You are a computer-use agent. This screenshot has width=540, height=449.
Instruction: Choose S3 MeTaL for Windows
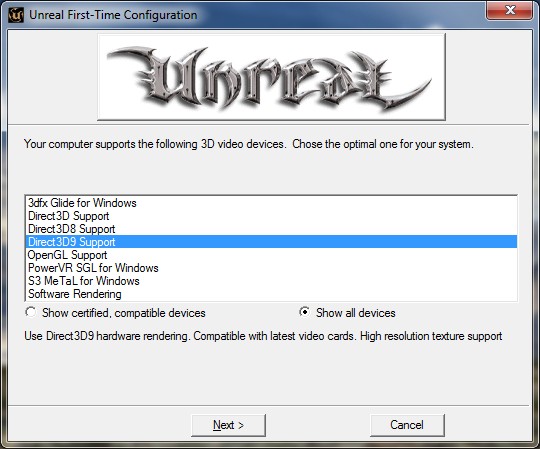tap(271, 281)
